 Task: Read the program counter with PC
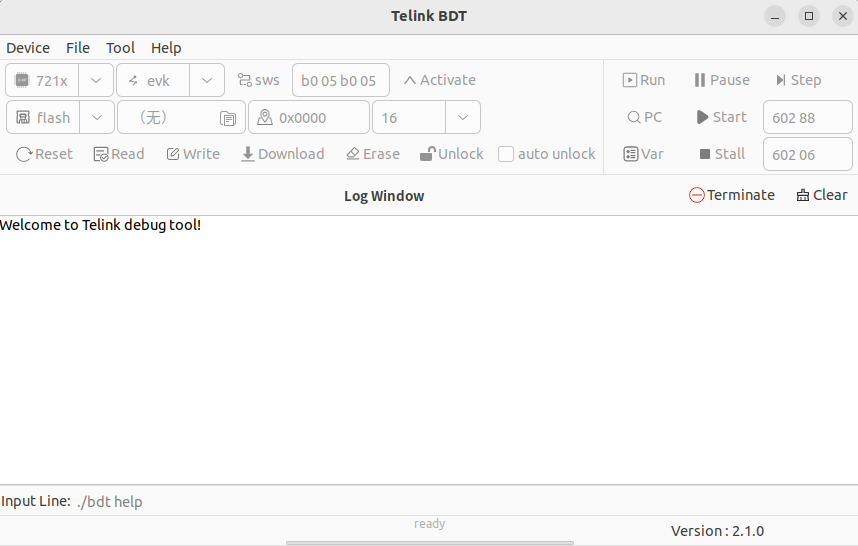pyautogui.click(x=645, y=117)
